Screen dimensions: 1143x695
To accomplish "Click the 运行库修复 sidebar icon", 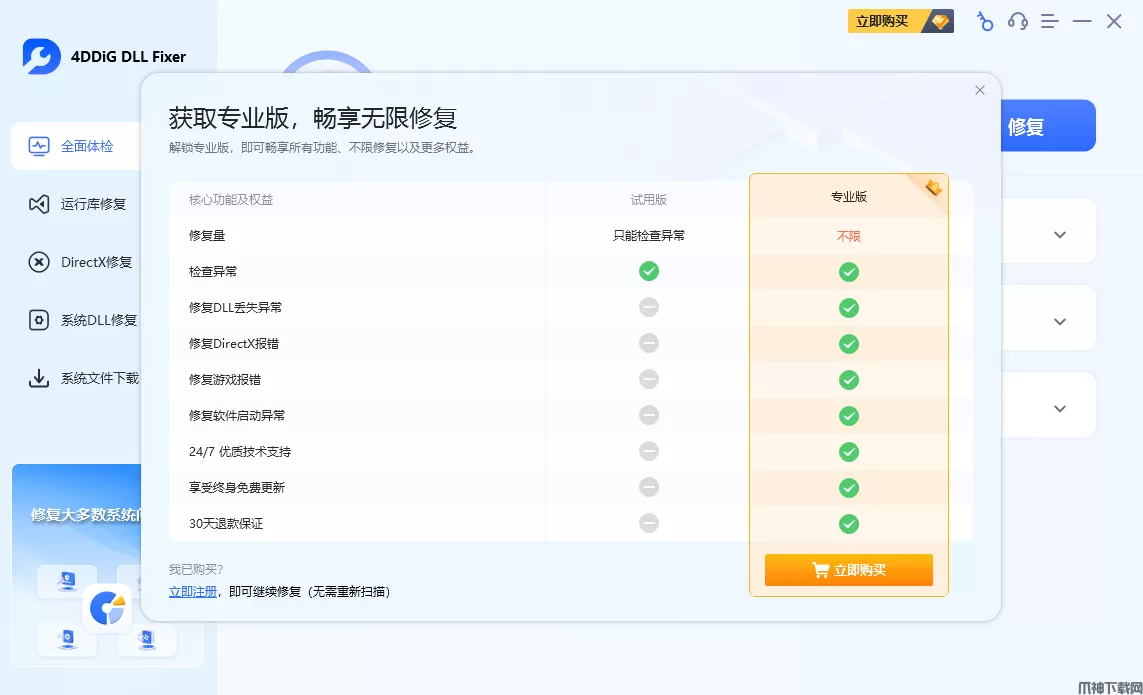I will pyautogui.click(x=39, y=204).
